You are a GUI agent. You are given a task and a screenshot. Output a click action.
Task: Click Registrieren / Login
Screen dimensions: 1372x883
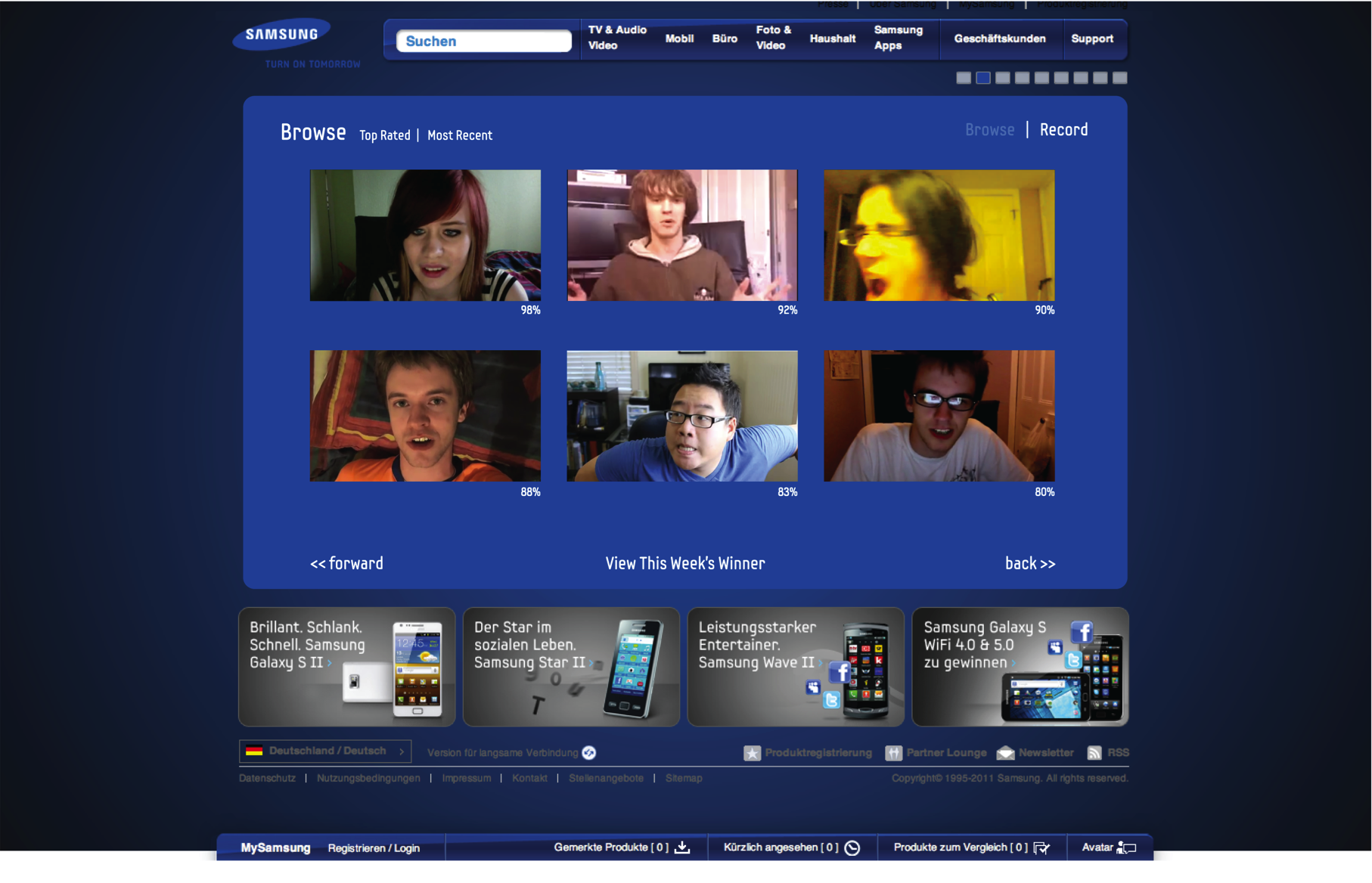coord(374,848)
